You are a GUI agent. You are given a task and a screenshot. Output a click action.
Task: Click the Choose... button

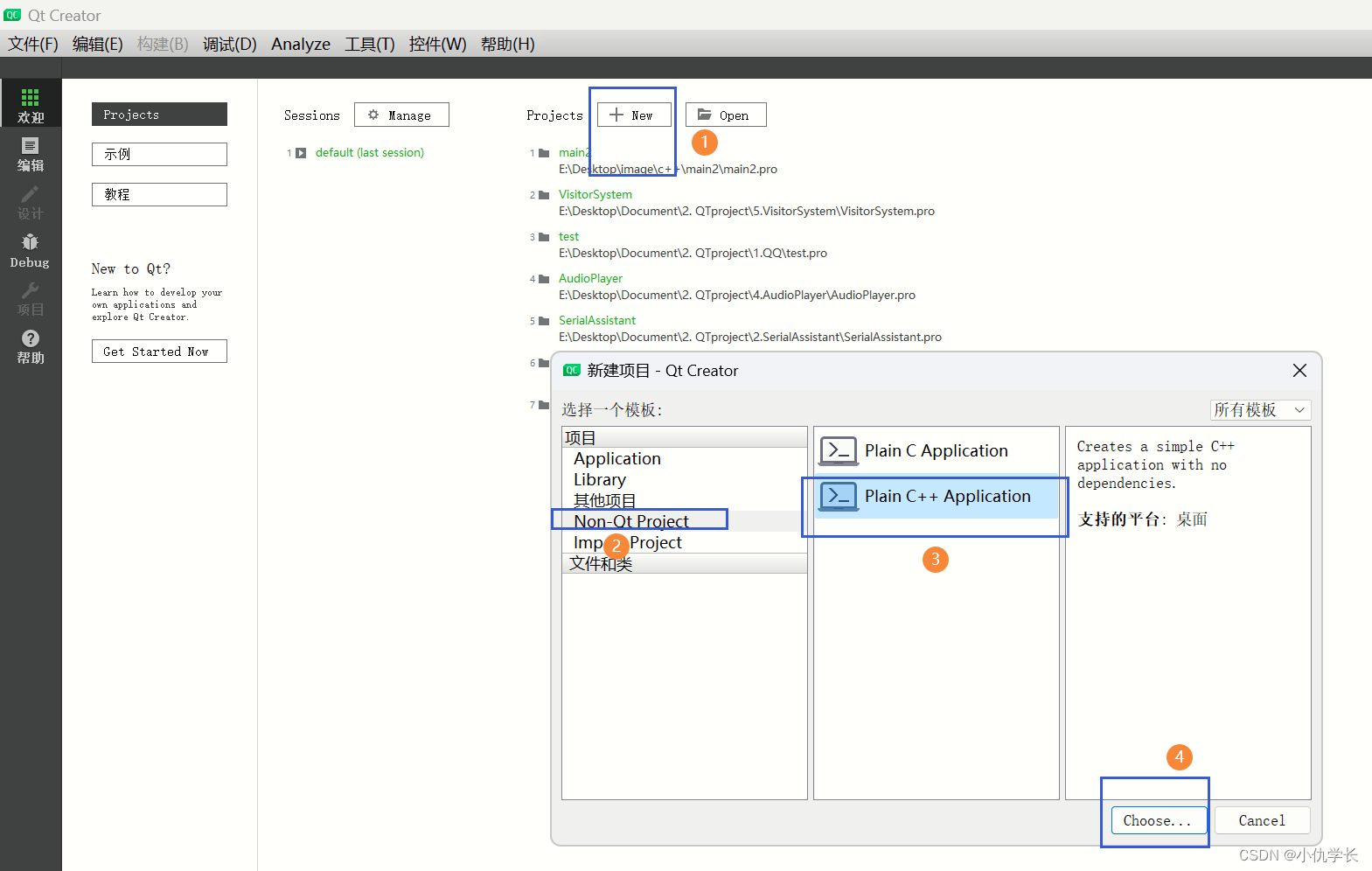pos(1159,820)
